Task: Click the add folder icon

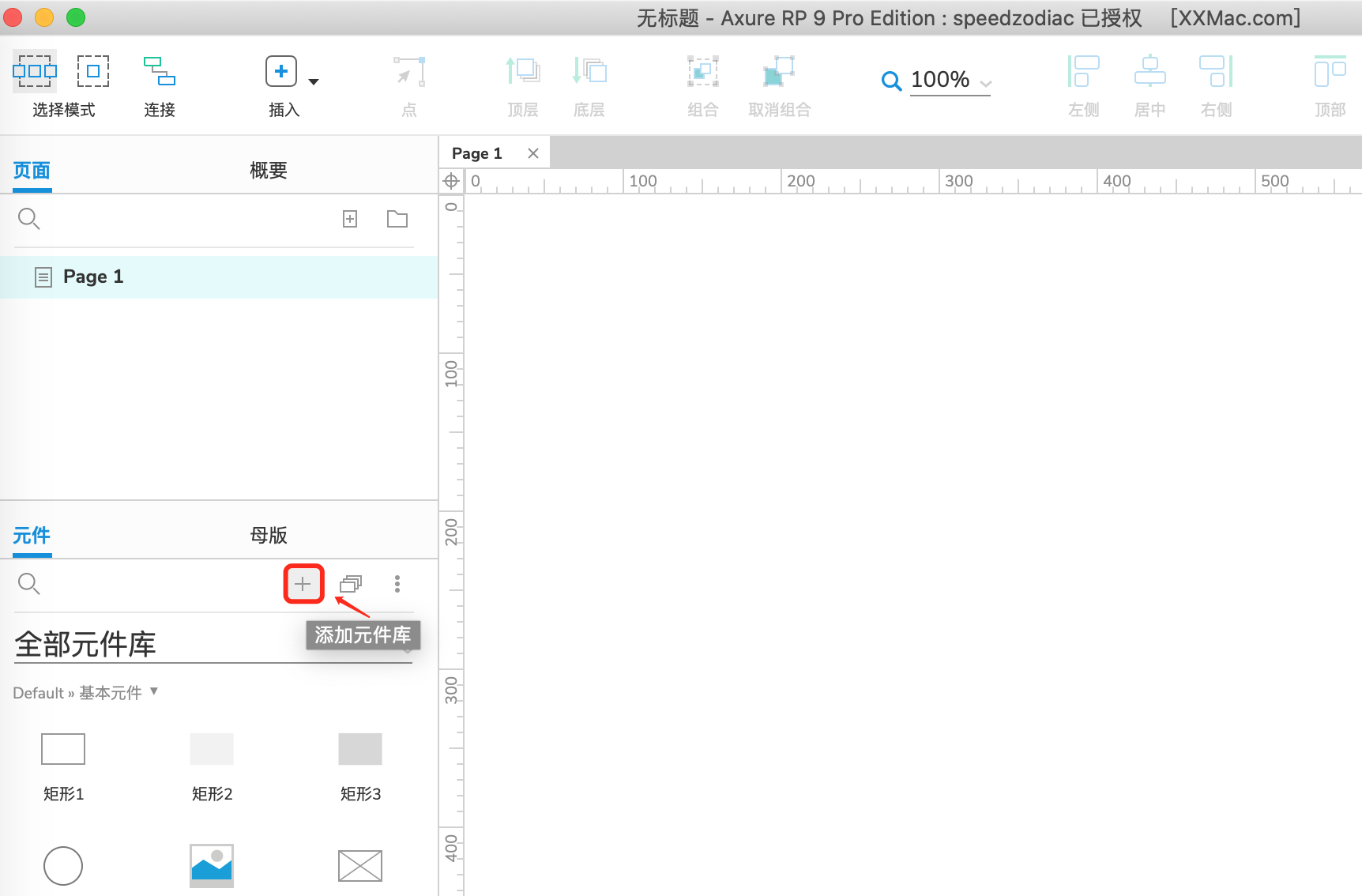Action: (397, 219)
